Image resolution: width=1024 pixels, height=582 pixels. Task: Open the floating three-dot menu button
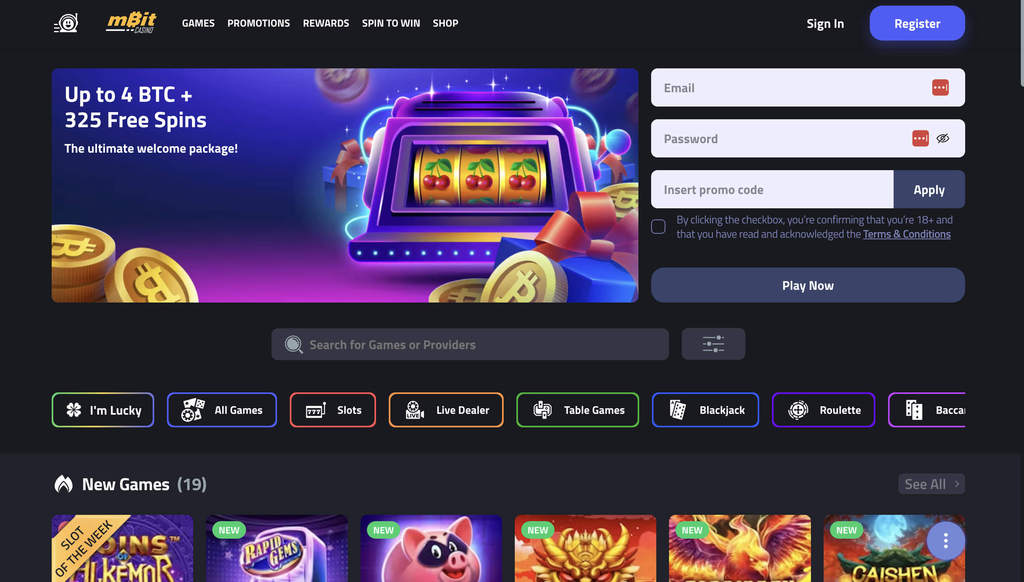945,540
